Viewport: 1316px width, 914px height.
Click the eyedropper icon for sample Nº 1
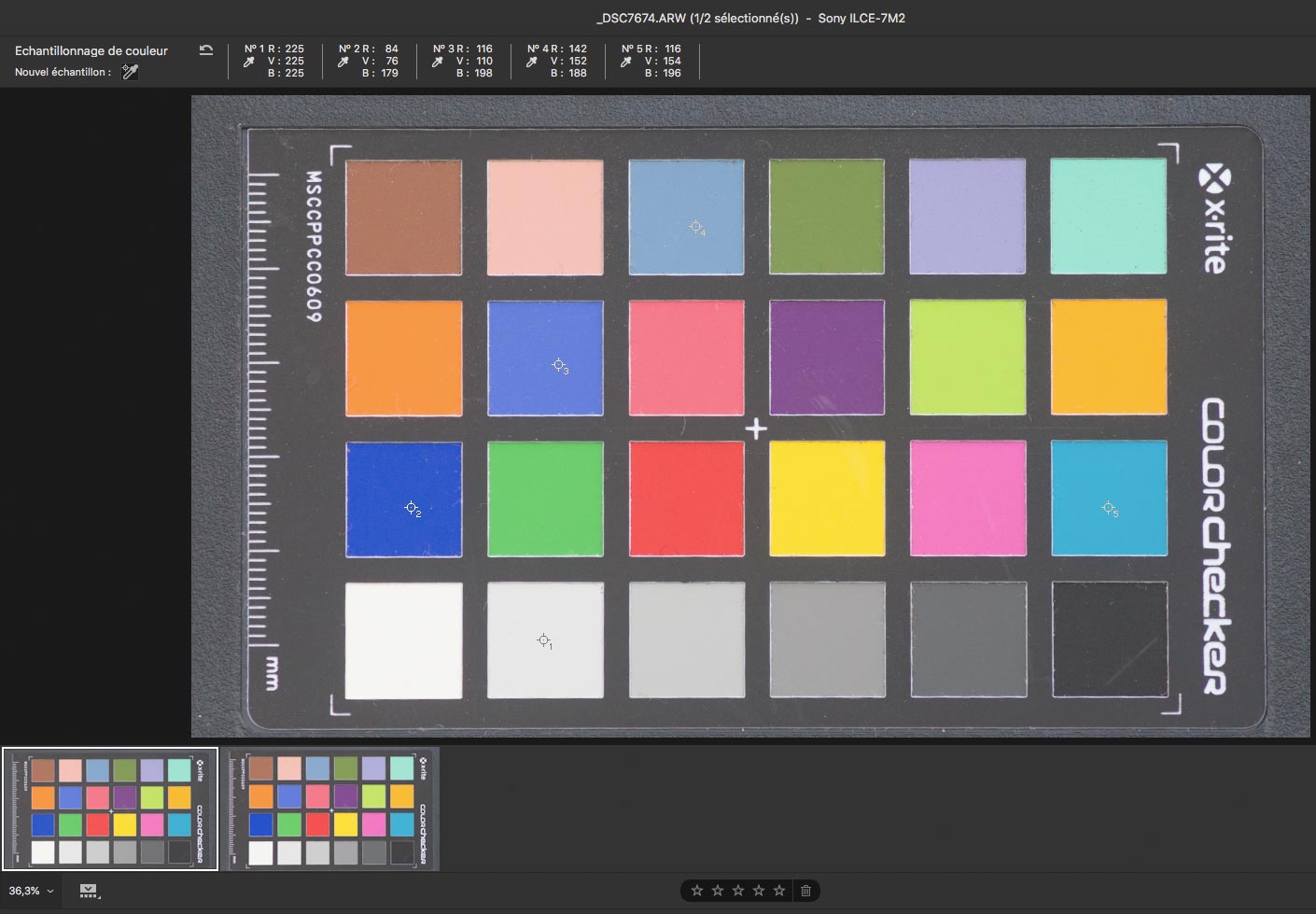[x=249, y=62]
